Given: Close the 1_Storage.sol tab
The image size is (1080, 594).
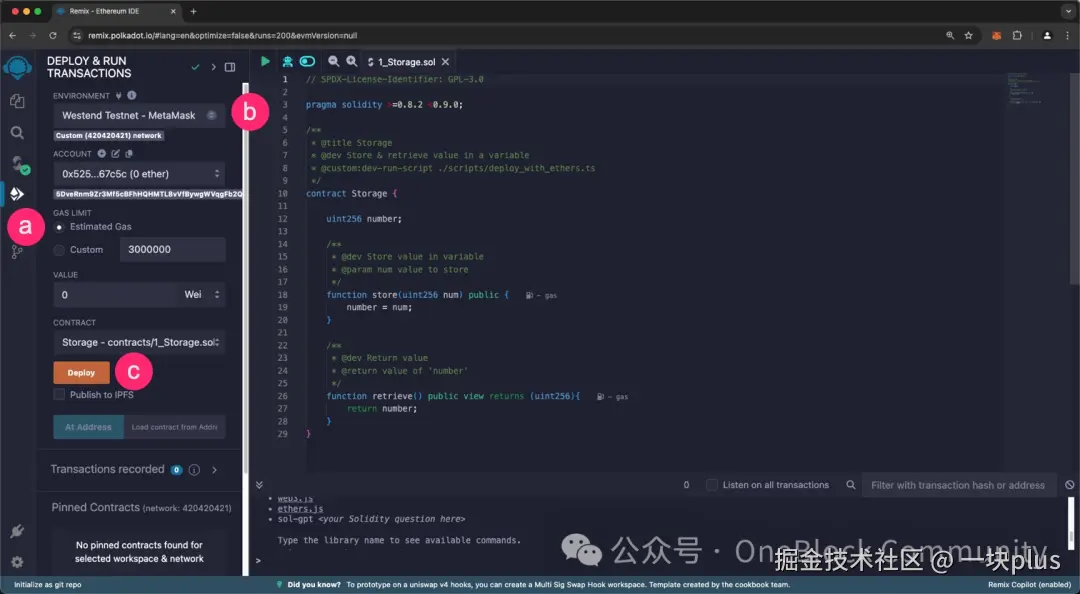Looking at the screenshot, I should point(446,62).
